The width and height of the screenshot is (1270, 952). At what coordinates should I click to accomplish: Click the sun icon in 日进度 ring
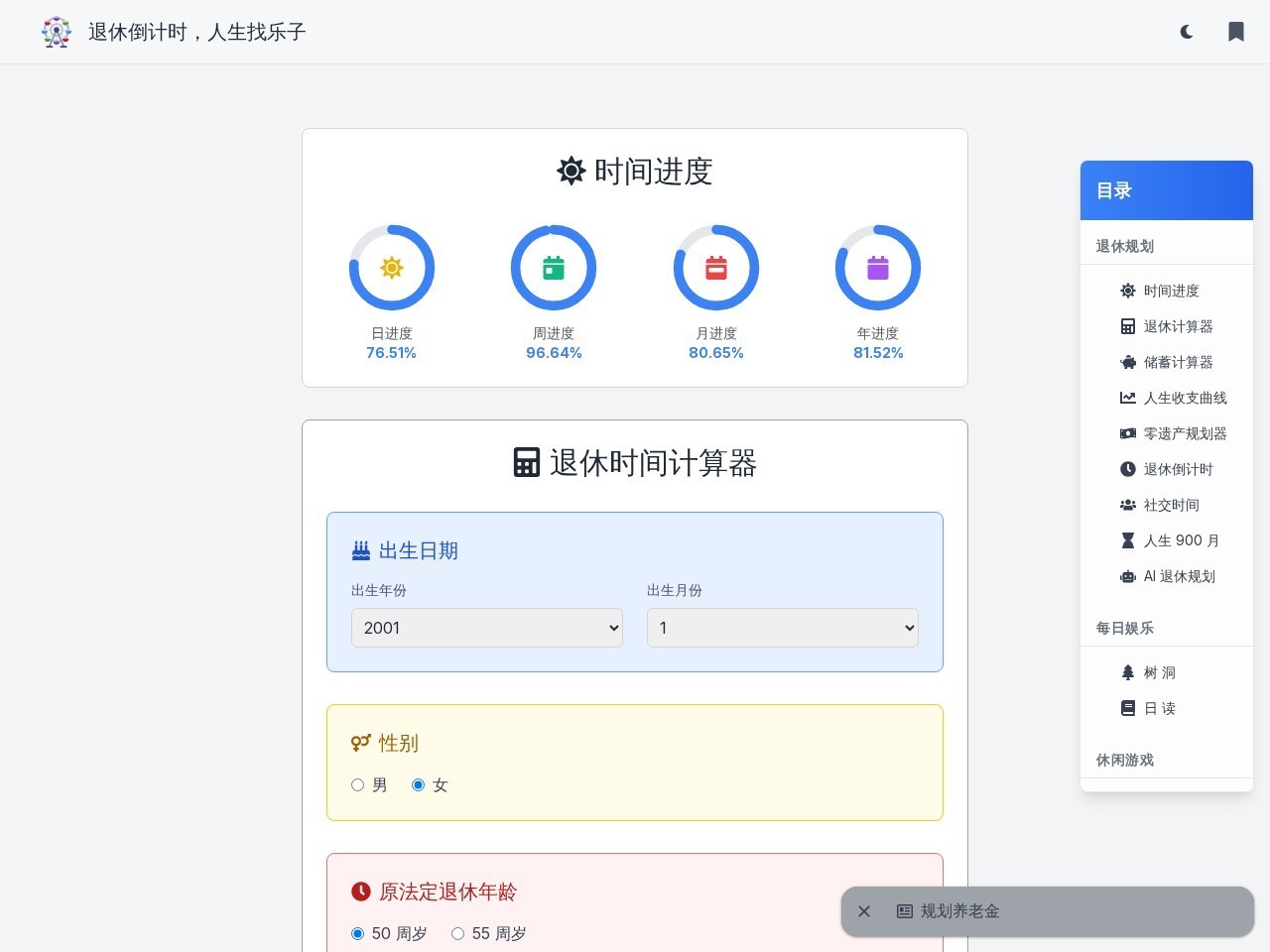pos(392,268)
